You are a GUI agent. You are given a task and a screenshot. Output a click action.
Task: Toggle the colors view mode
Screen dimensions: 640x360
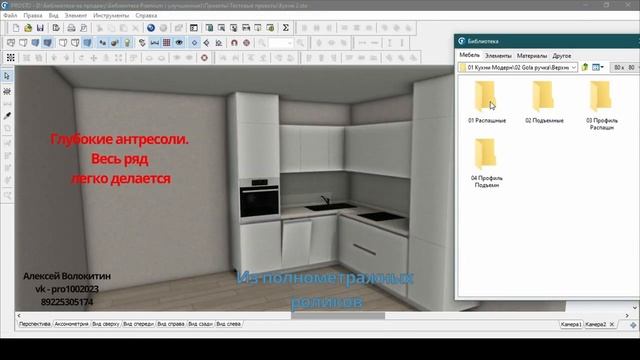36,43
